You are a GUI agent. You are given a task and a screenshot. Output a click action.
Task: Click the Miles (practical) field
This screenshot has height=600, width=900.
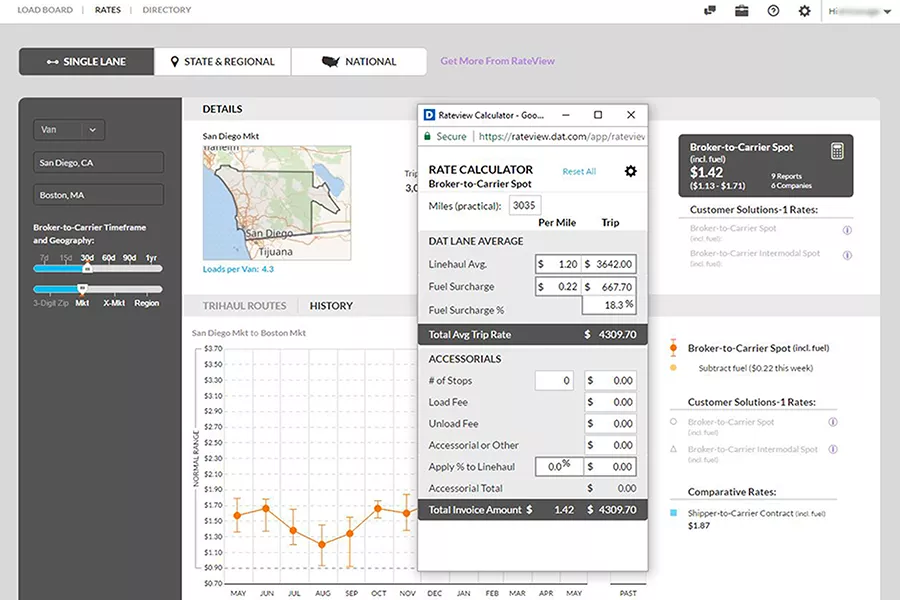click(x=525, y=206)
